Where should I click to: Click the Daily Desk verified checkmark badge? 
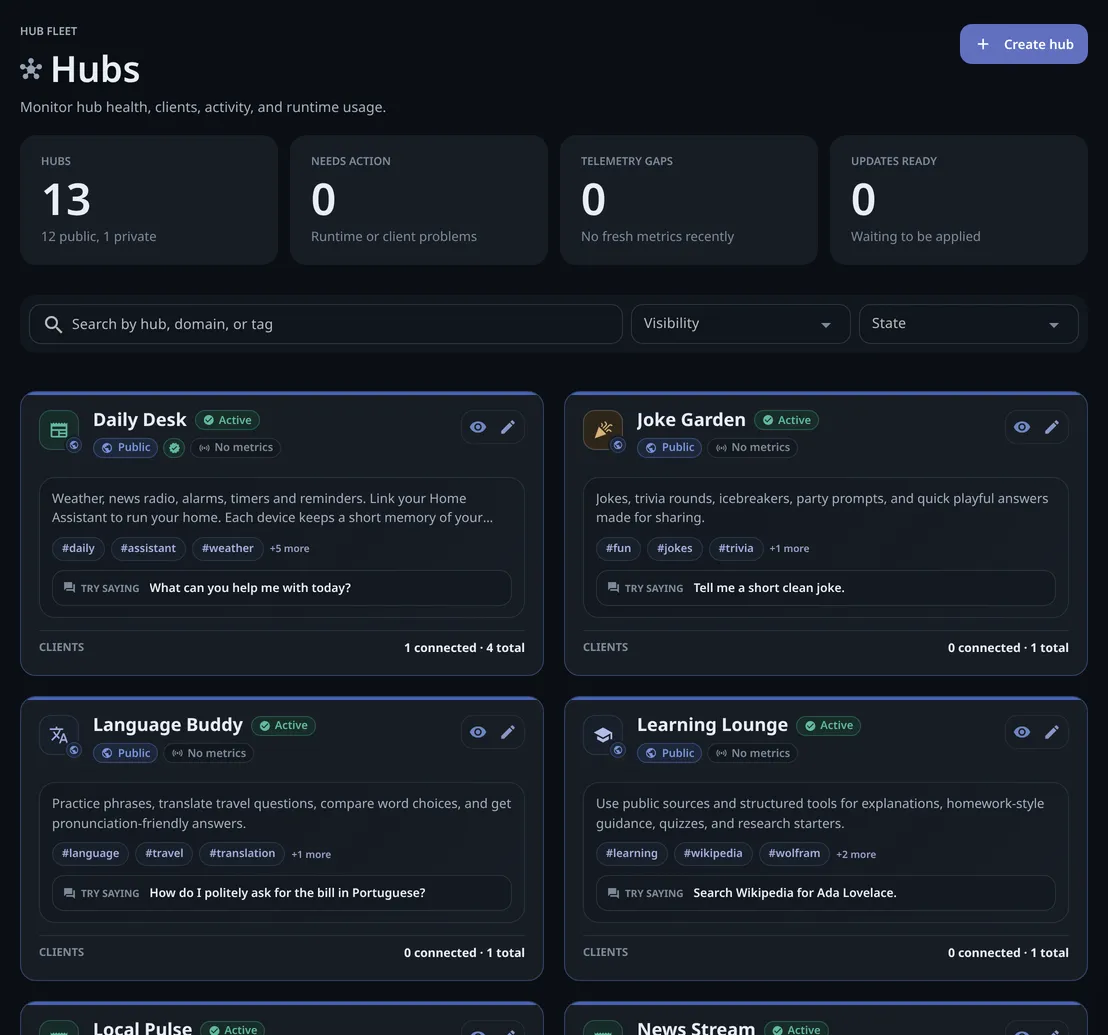point(174,447)
